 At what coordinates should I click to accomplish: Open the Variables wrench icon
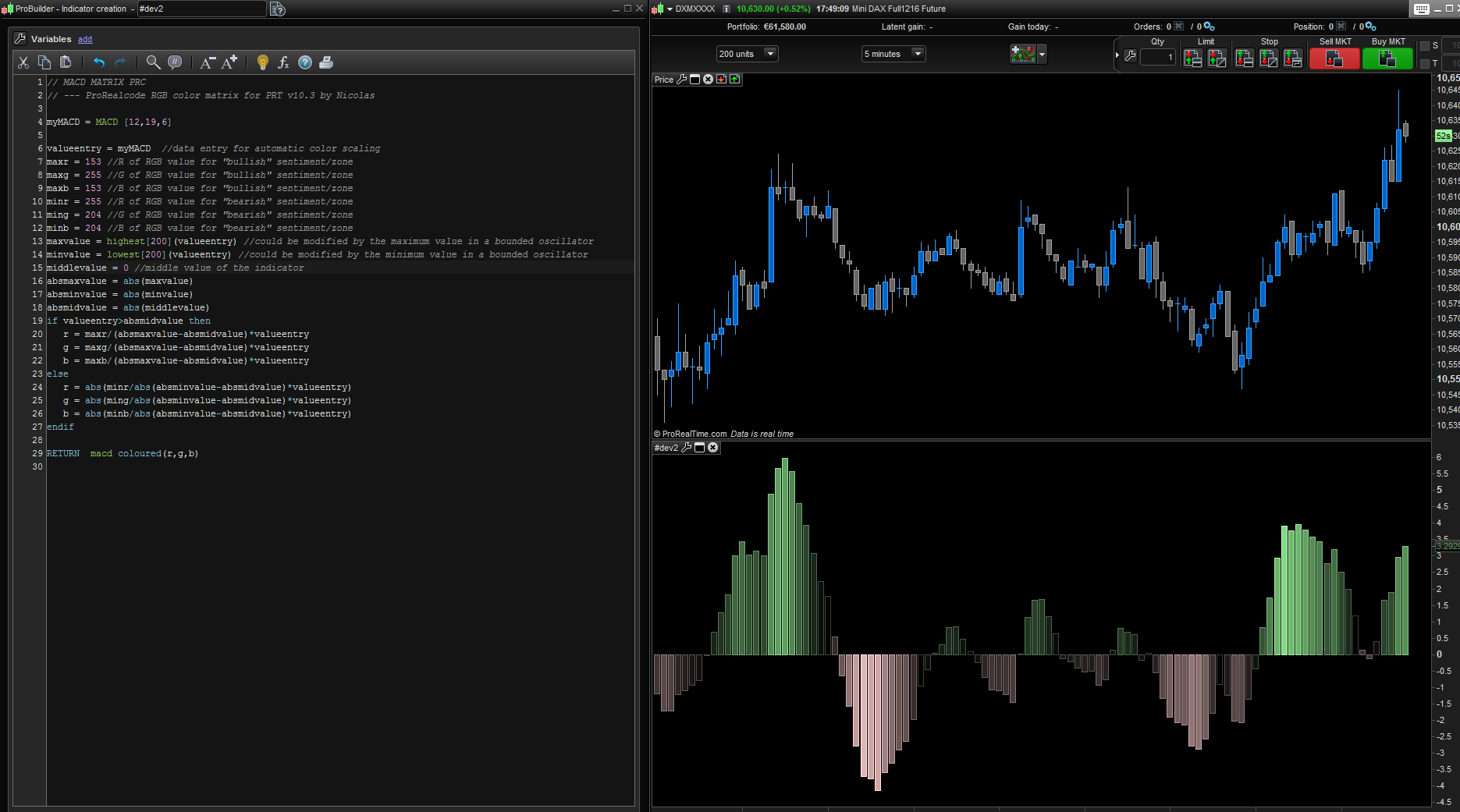pos(20,38)
